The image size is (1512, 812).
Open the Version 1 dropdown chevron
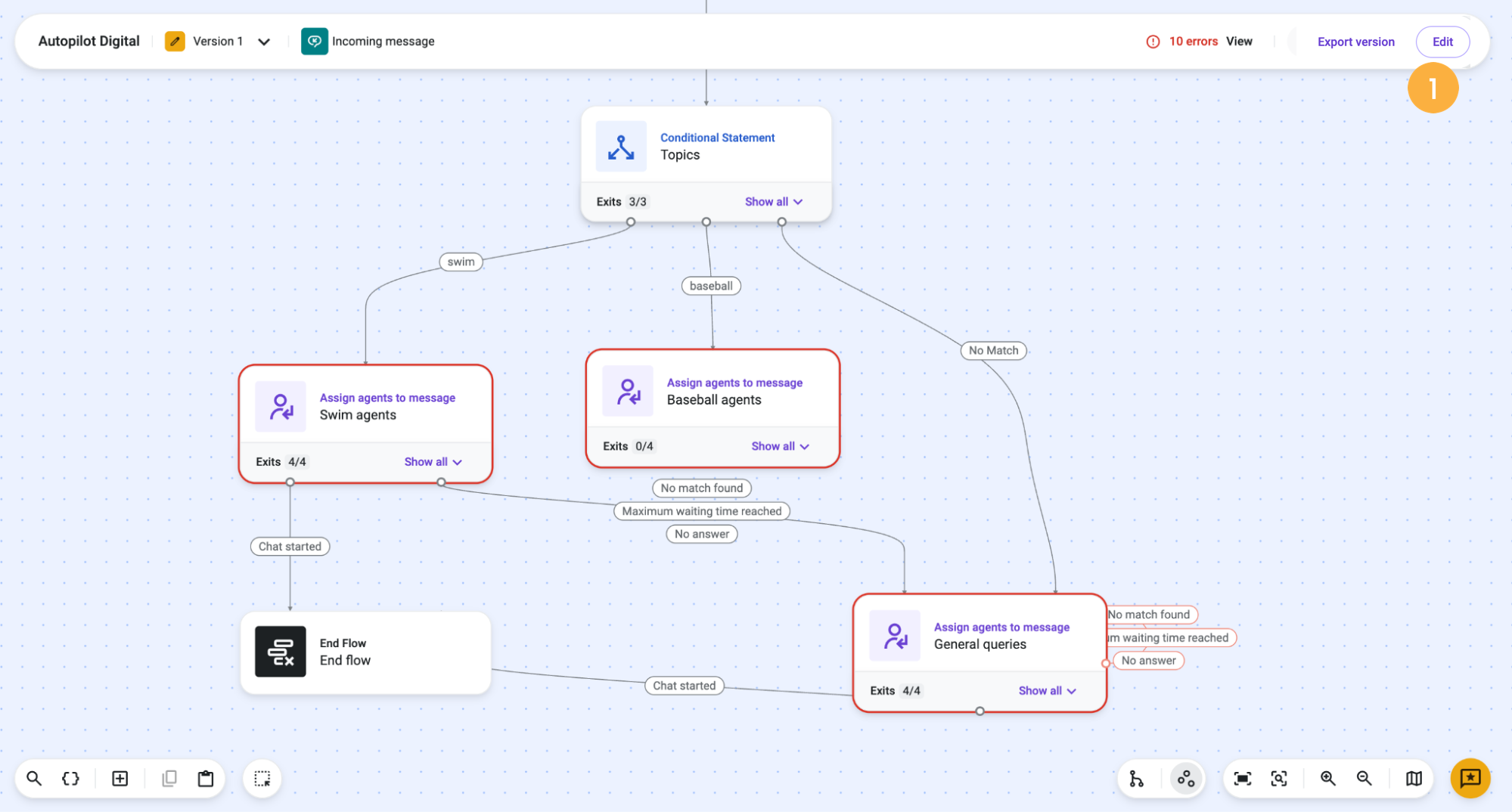264,42
